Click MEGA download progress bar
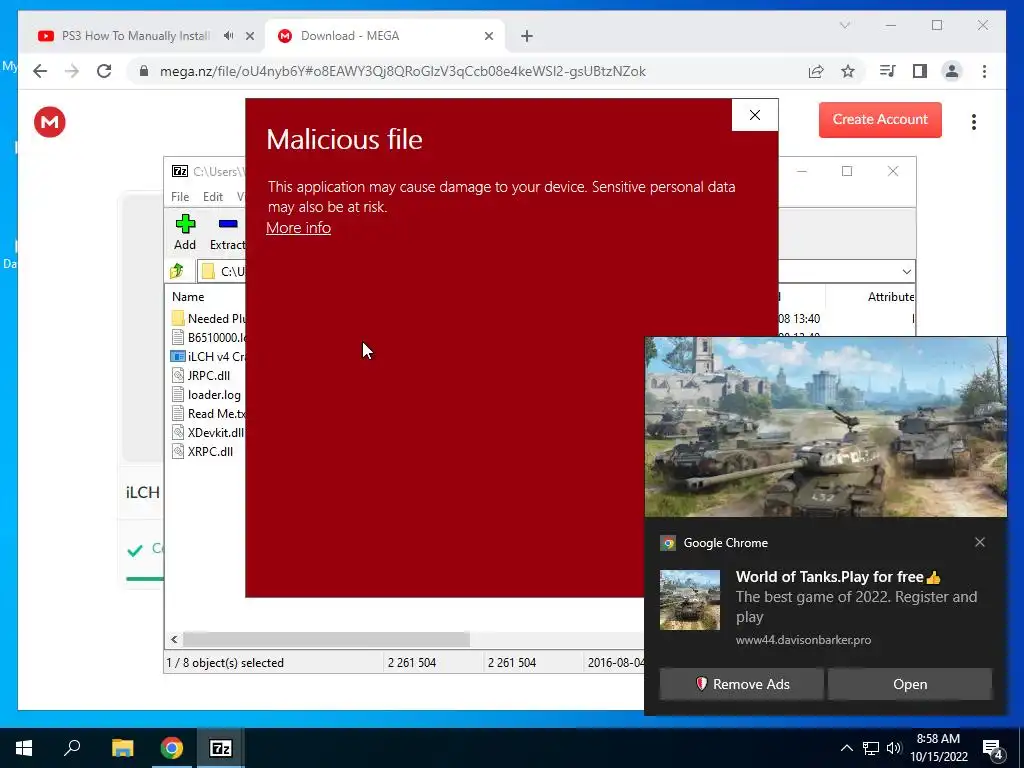The image size is (1024, 768). [145, 579]
